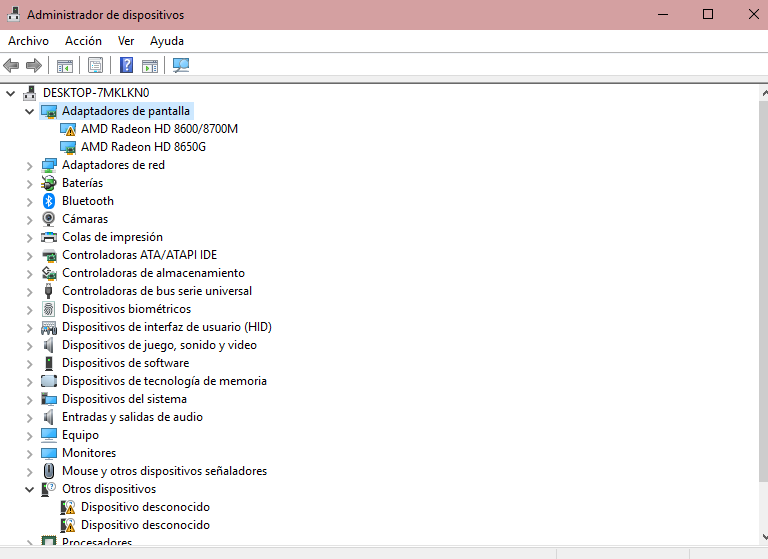Open the Ayuda menu
The image size is (768, 559).
click(167, 41)
